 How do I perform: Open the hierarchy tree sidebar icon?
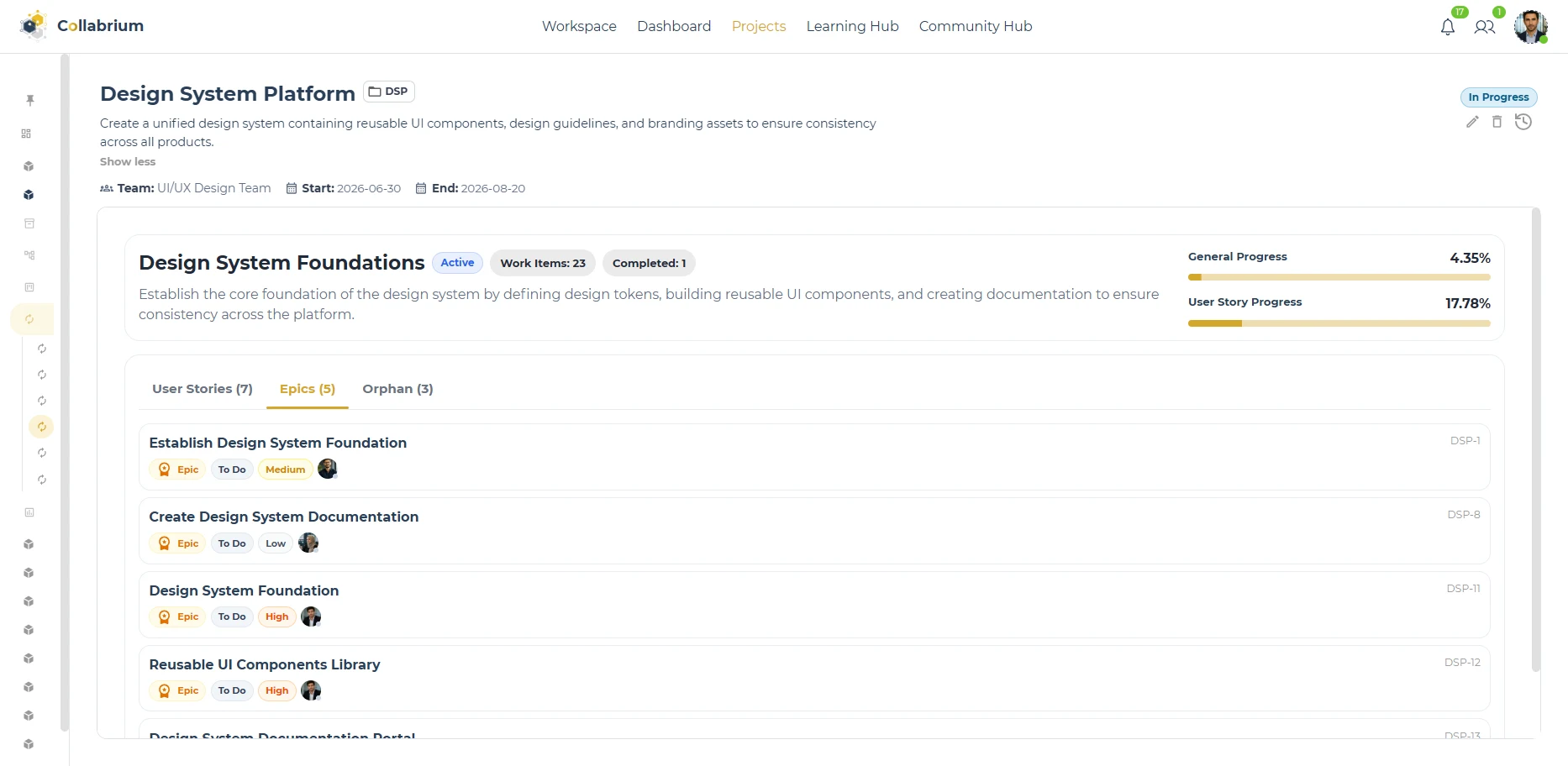click(x=29, y=255)
